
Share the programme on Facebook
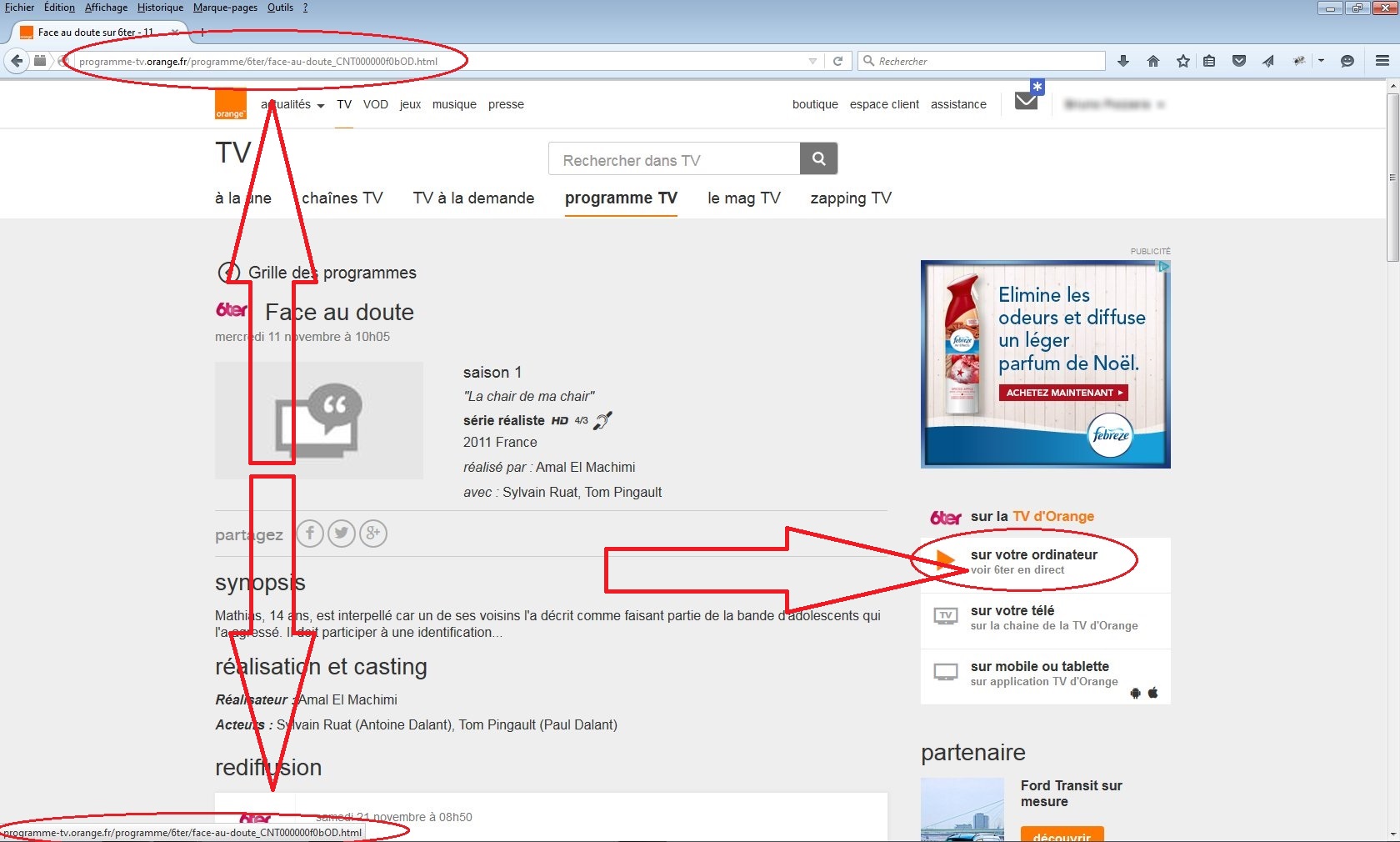coord(310,534)
